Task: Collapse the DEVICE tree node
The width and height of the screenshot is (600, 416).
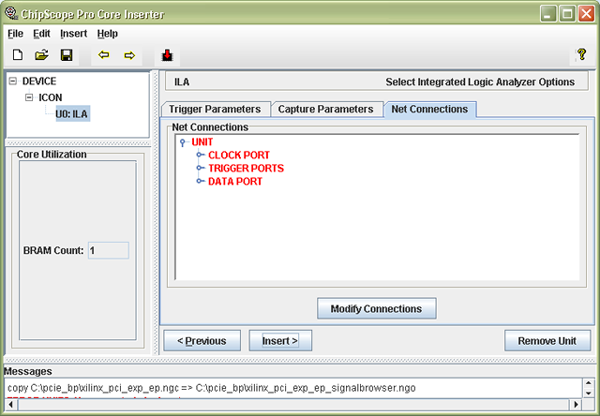Action: point(13,81)
